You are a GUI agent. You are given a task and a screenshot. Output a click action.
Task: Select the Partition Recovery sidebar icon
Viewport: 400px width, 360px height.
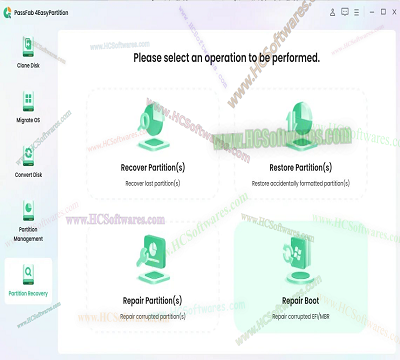[x=28, y=274]
